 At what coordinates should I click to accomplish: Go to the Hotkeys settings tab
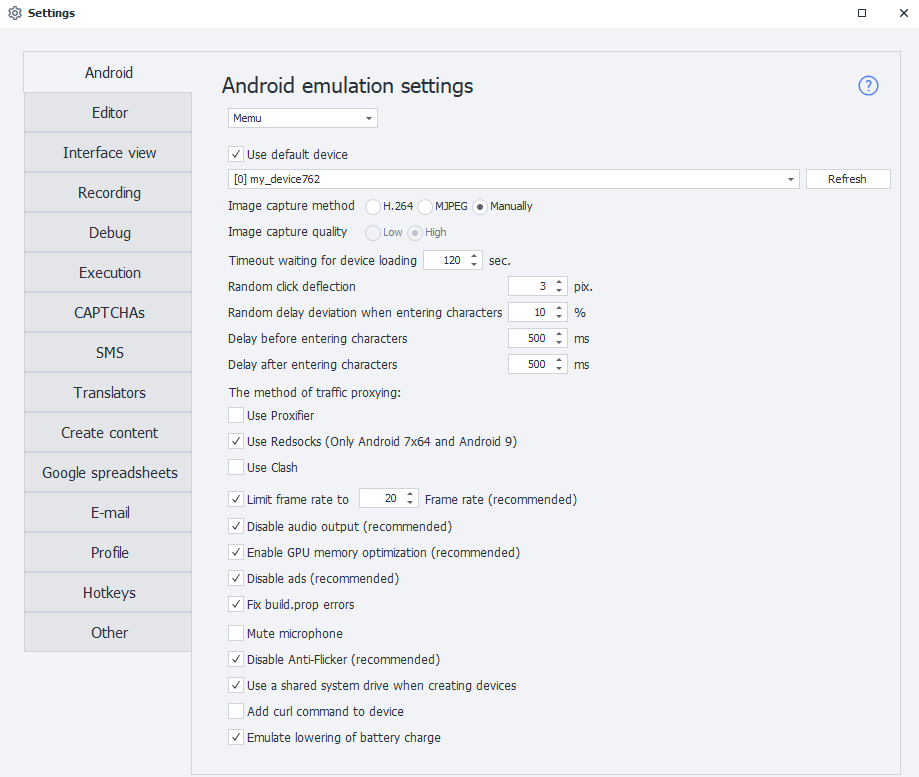(x=109, y=592)
